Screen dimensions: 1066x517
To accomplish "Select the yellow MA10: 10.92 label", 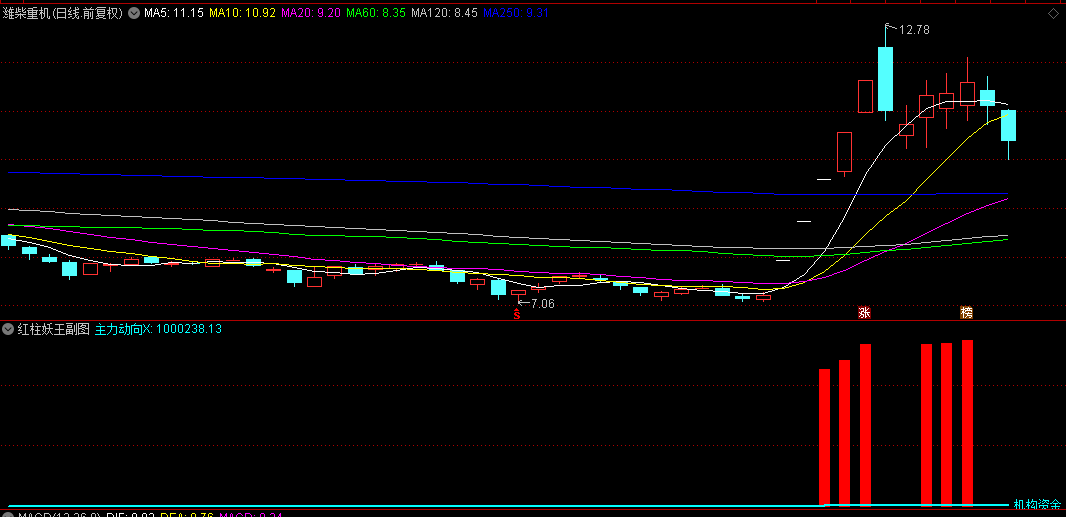I will [242, 13].
